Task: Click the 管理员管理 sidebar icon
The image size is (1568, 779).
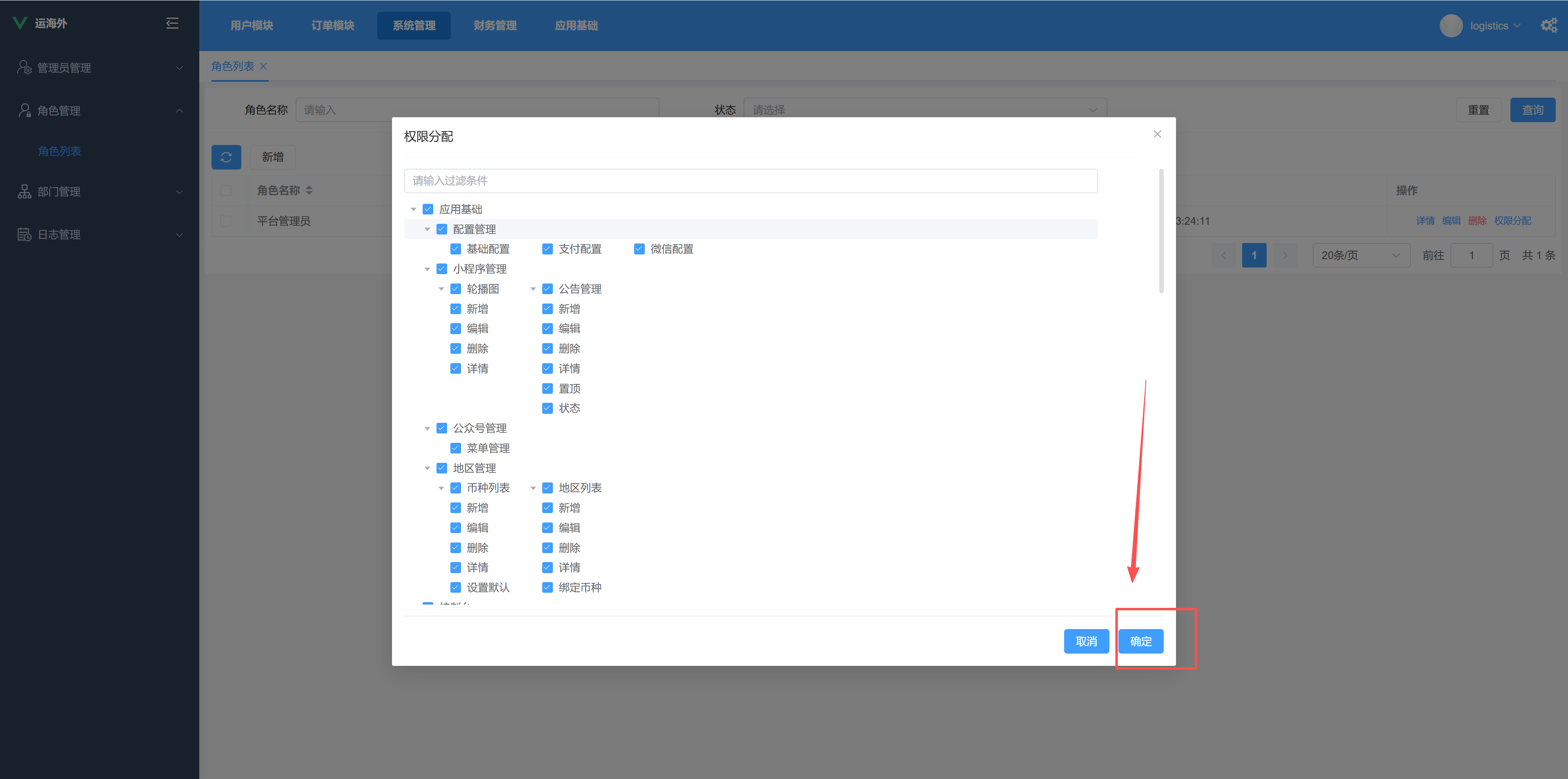Action: [24, 68]
